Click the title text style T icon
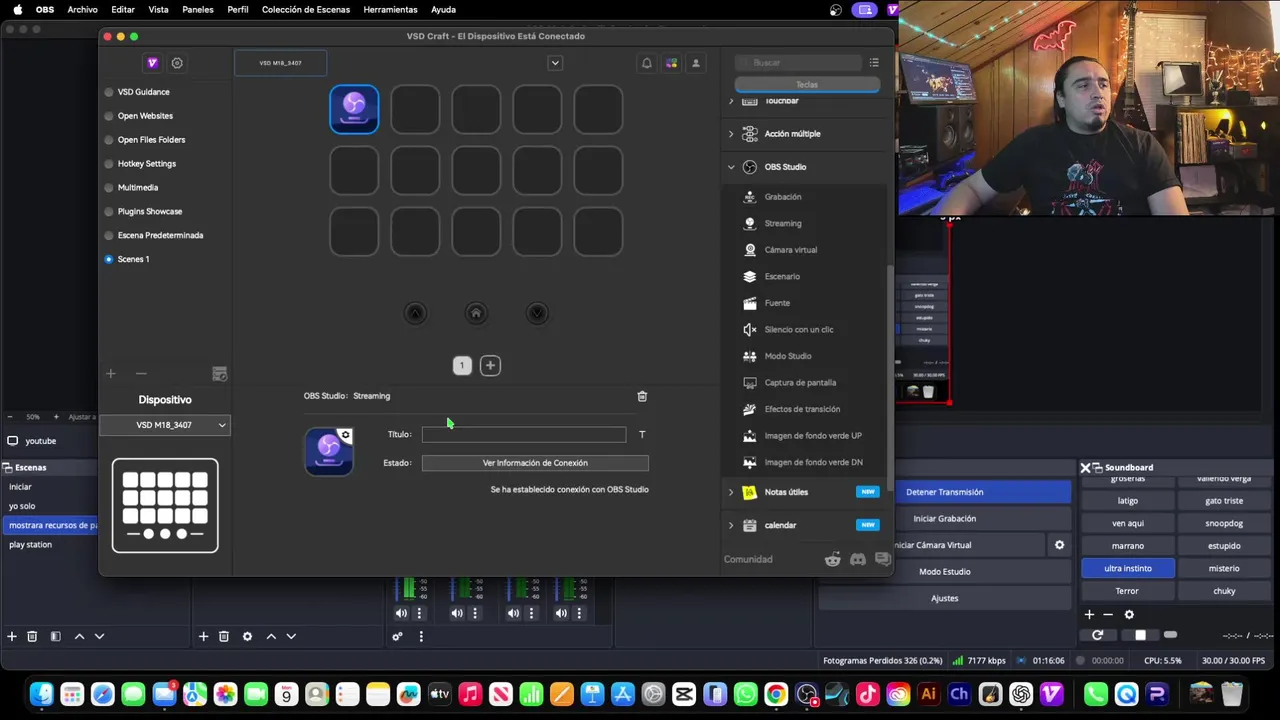 pyautogui.click(x=642, y=435)
